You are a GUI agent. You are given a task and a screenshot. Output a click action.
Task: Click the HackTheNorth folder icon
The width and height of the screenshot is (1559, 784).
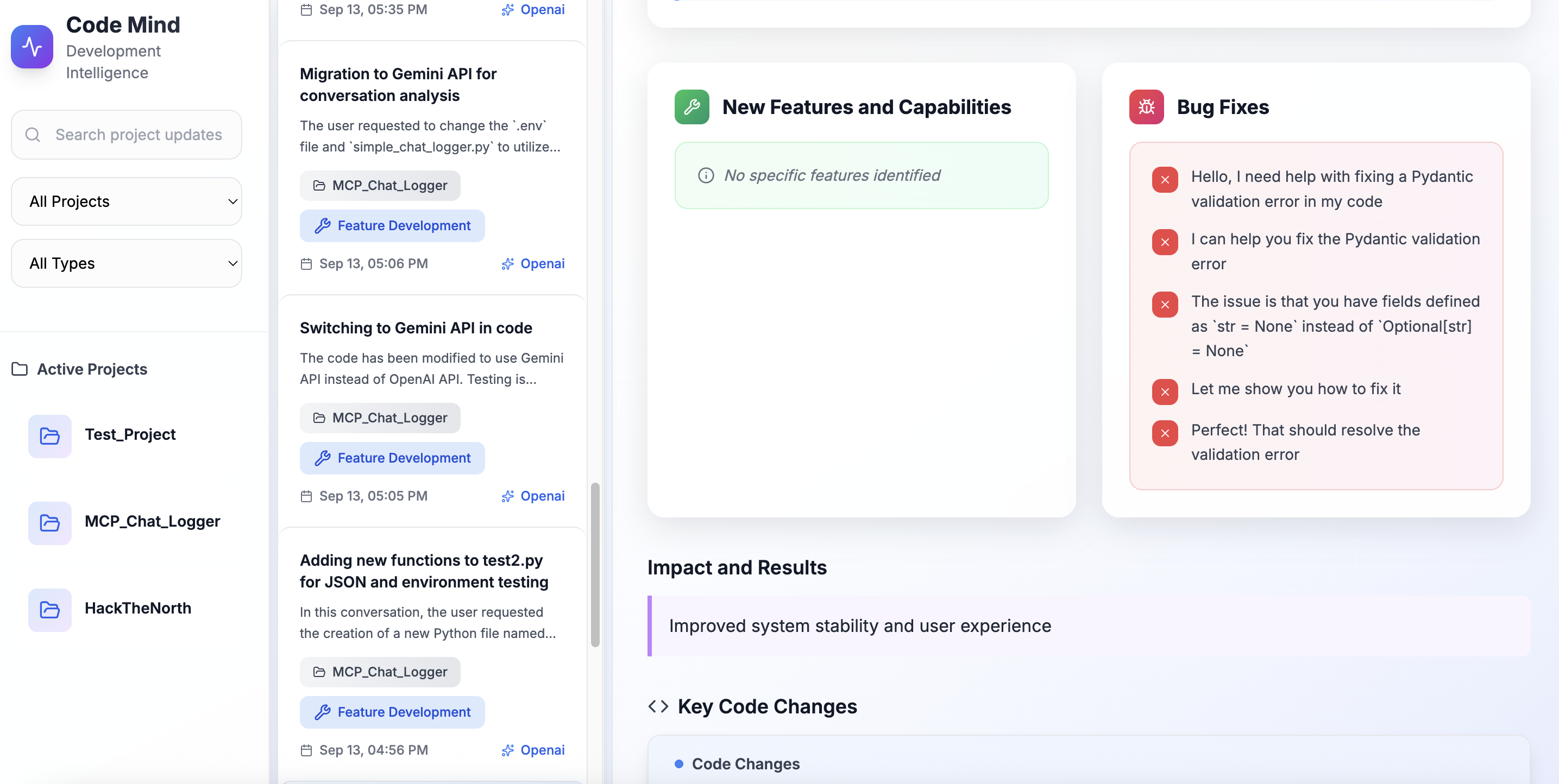[49, 609]
